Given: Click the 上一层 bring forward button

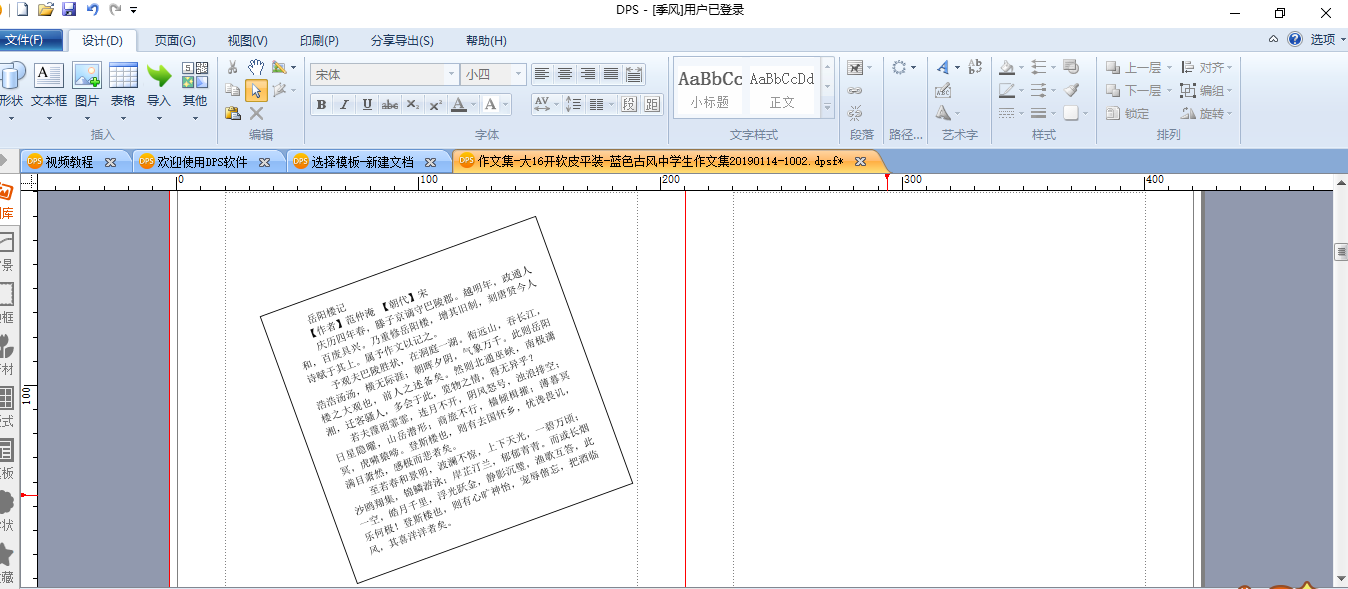Looking at the screenshot, I should point(1134,68).
